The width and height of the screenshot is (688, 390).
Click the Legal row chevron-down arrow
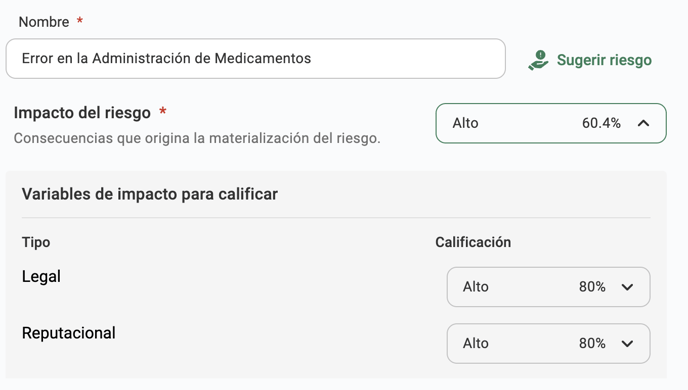[627, 287]
